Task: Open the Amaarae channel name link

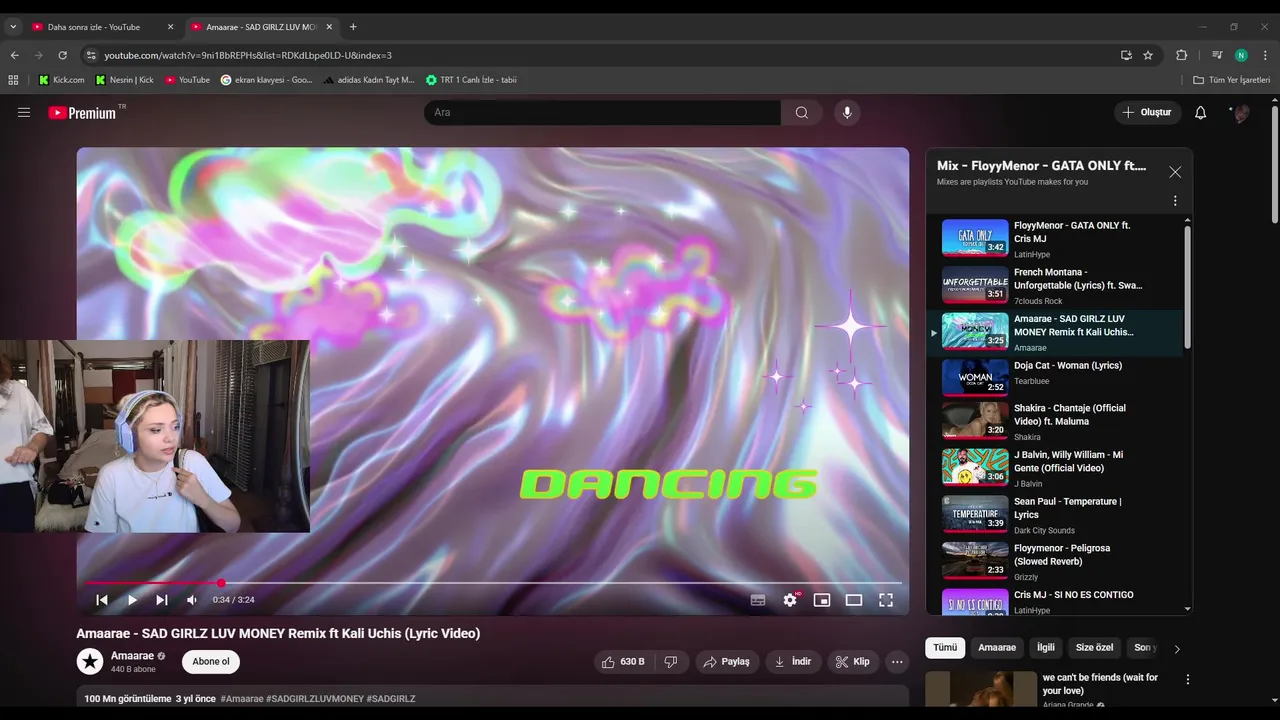Action: coord(132,656)
